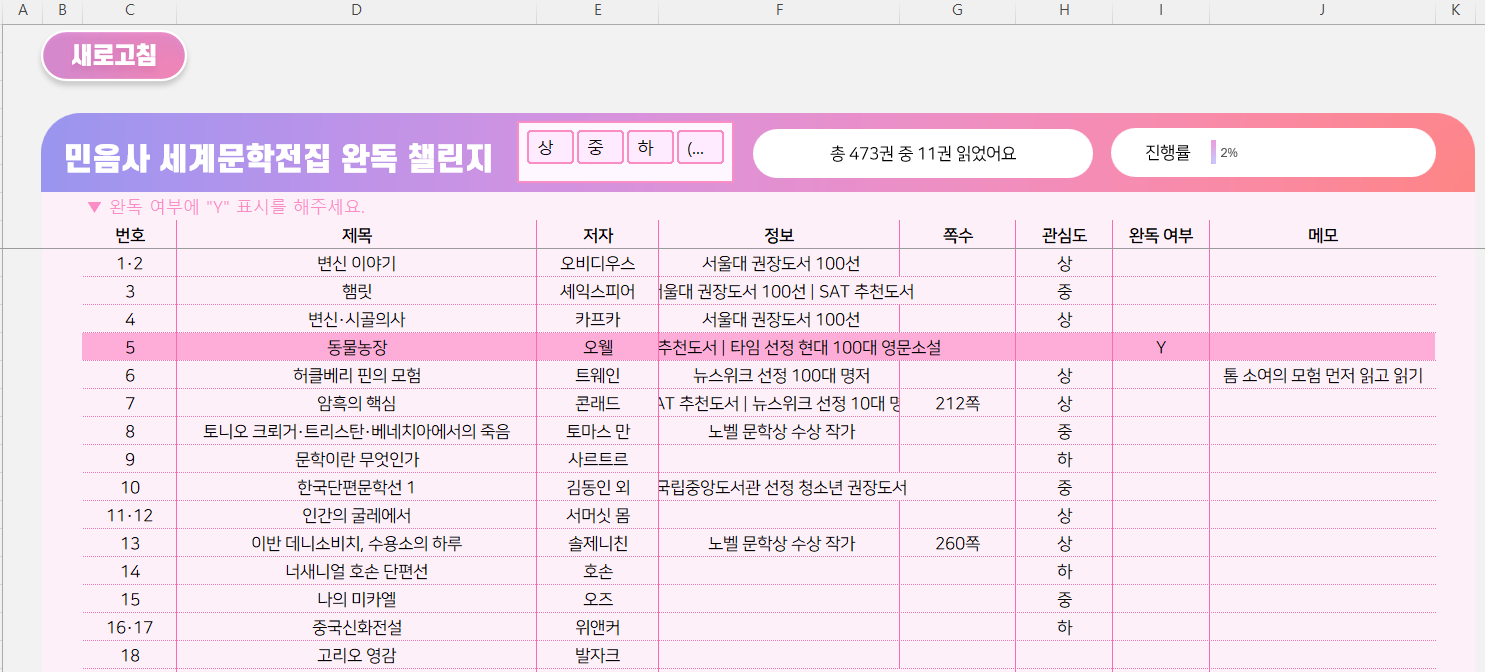1485x672 pixels.
Task: Click the 메모 note for 허클베리 핀의 모험
Action: tap(1322, 375)
